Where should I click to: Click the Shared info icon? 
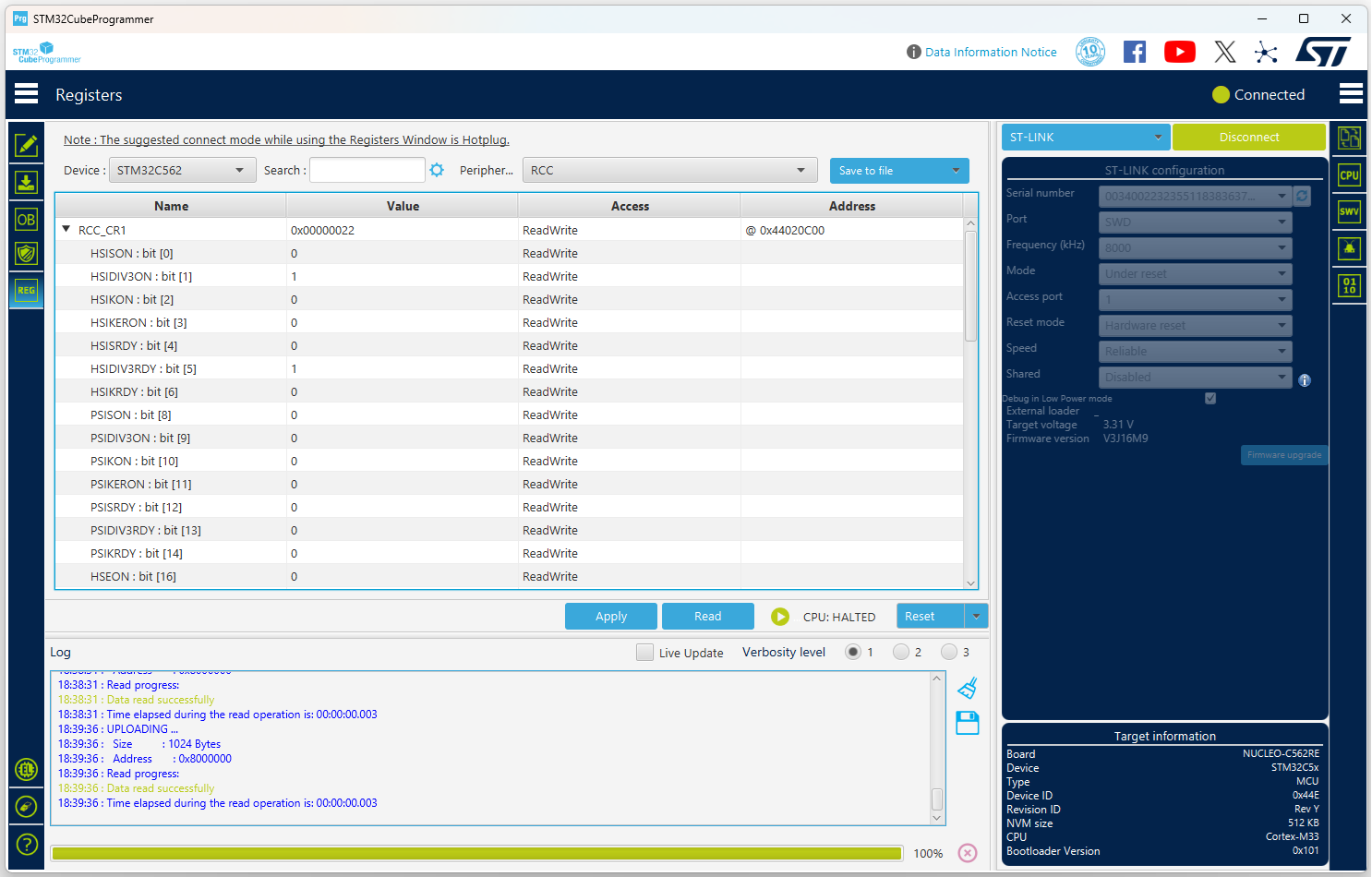coord(1304,380)
